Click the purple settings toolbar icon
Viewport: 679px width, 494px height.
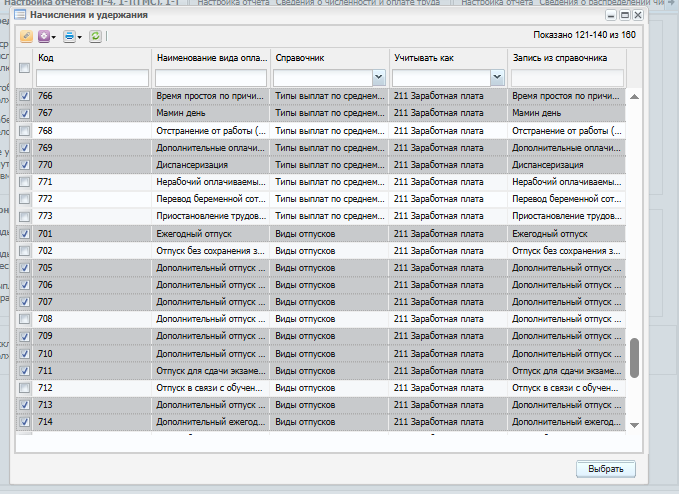[44, 36]
